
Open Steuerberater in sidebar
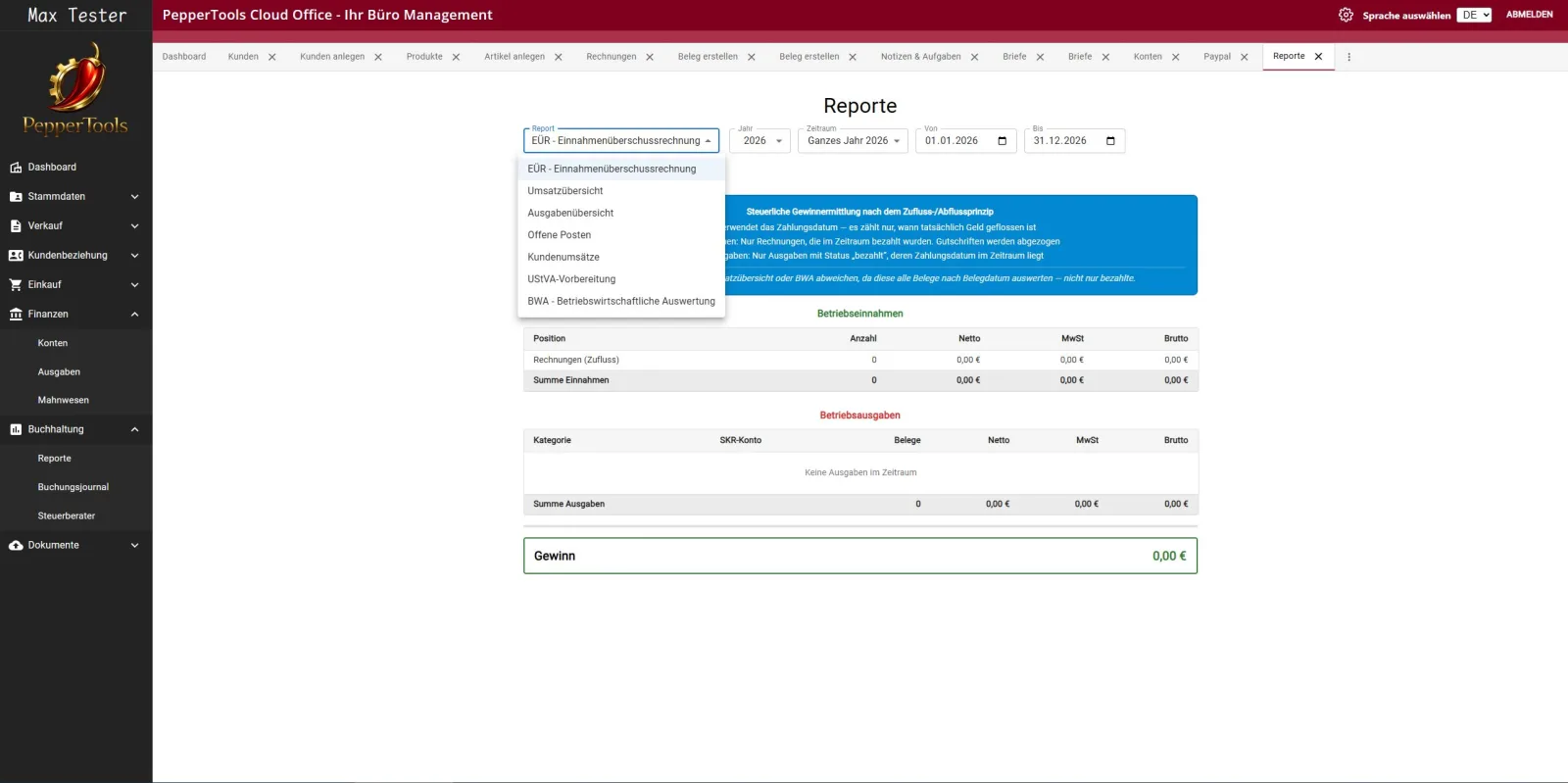67,516
